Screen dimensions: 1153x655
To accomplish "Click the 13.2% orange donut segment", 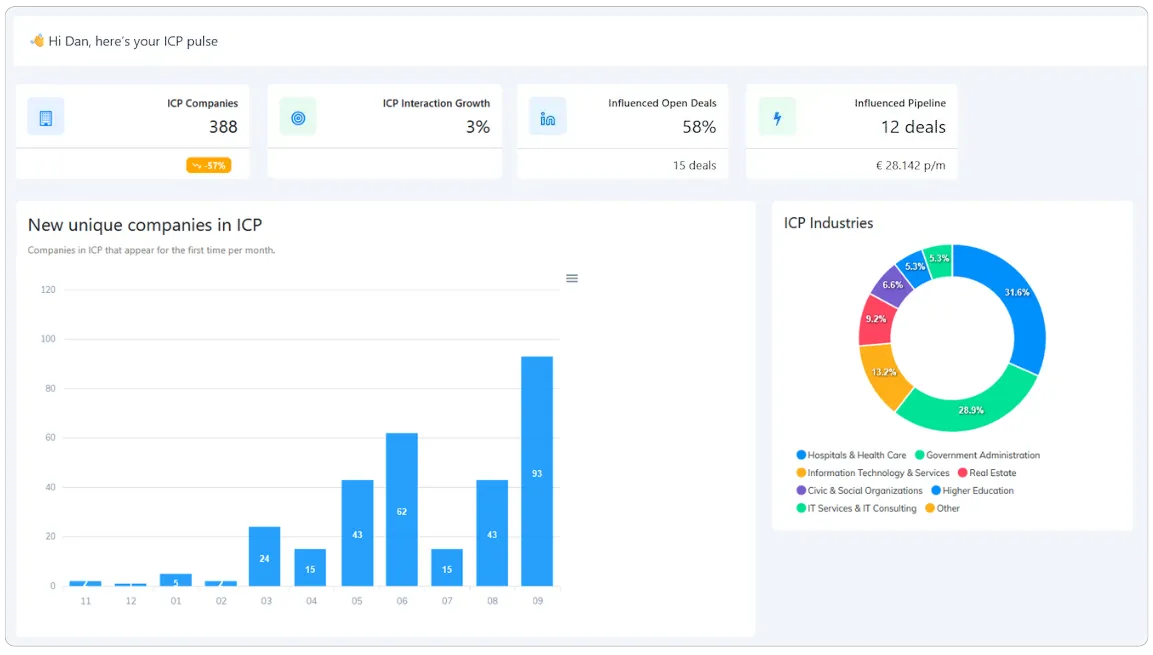I will [883, 372].
